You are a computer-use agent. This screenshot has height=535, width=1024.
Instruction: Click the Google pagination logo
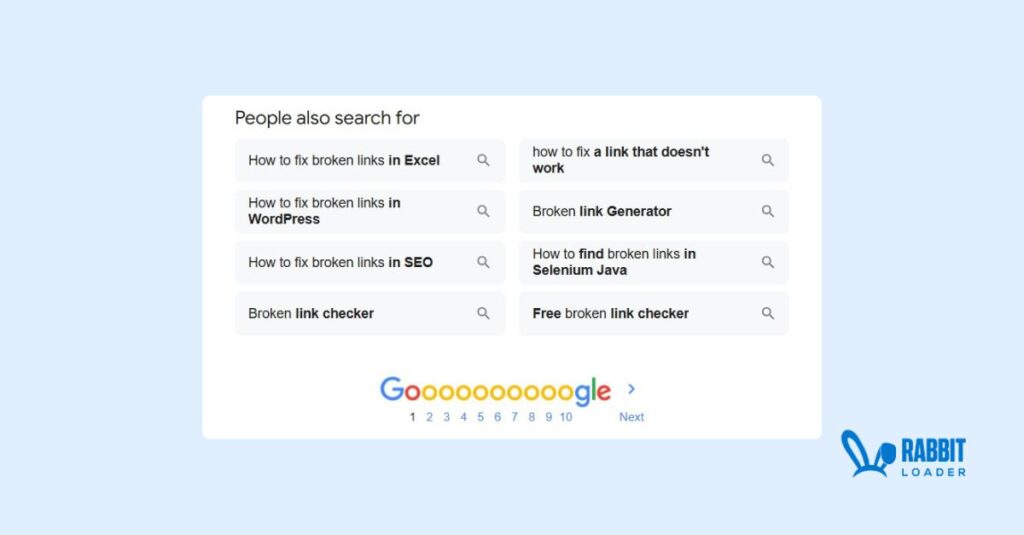[x=496, y=391]
